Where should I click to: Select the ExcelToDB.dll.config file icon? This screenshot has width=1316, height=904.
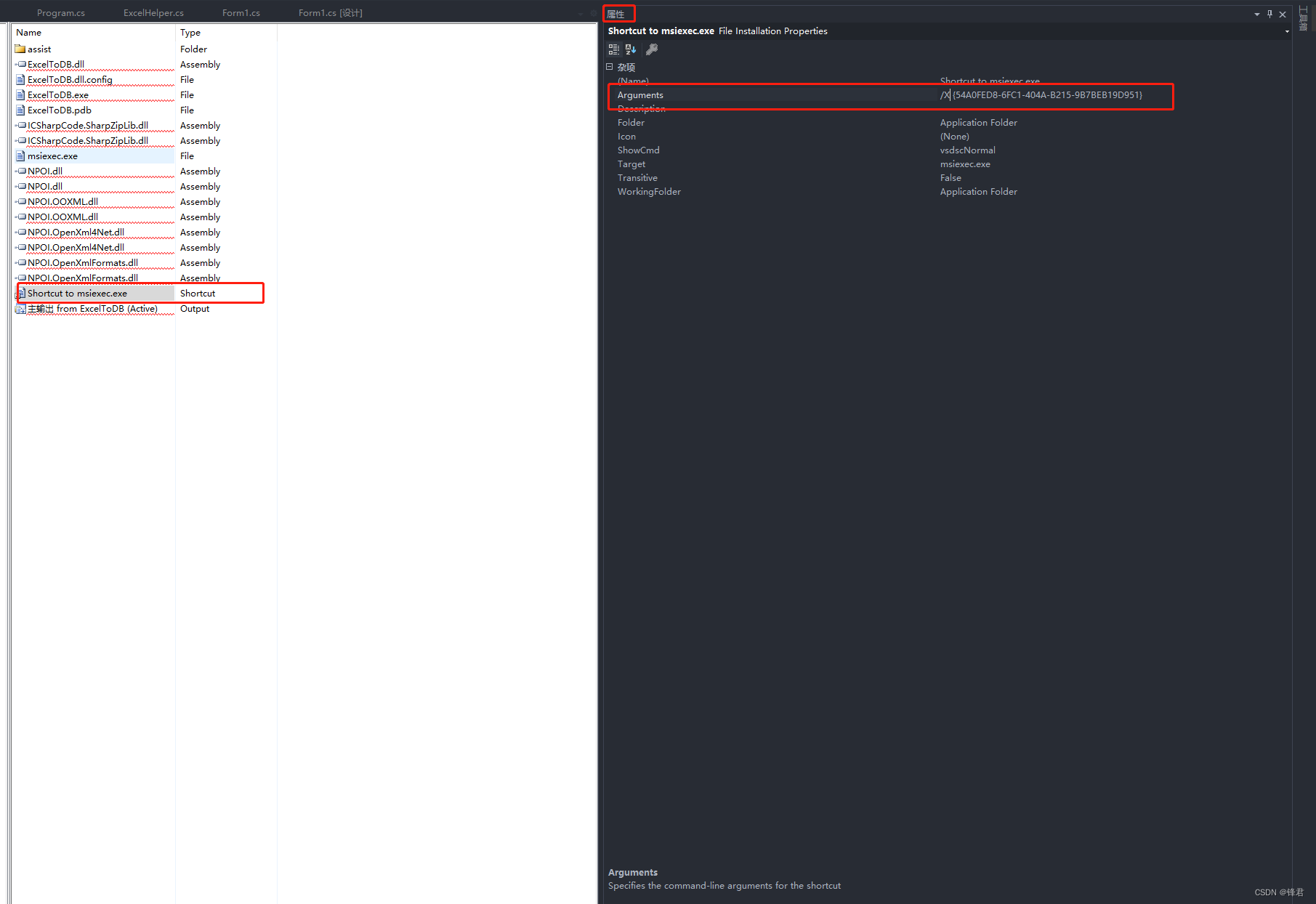20,79
